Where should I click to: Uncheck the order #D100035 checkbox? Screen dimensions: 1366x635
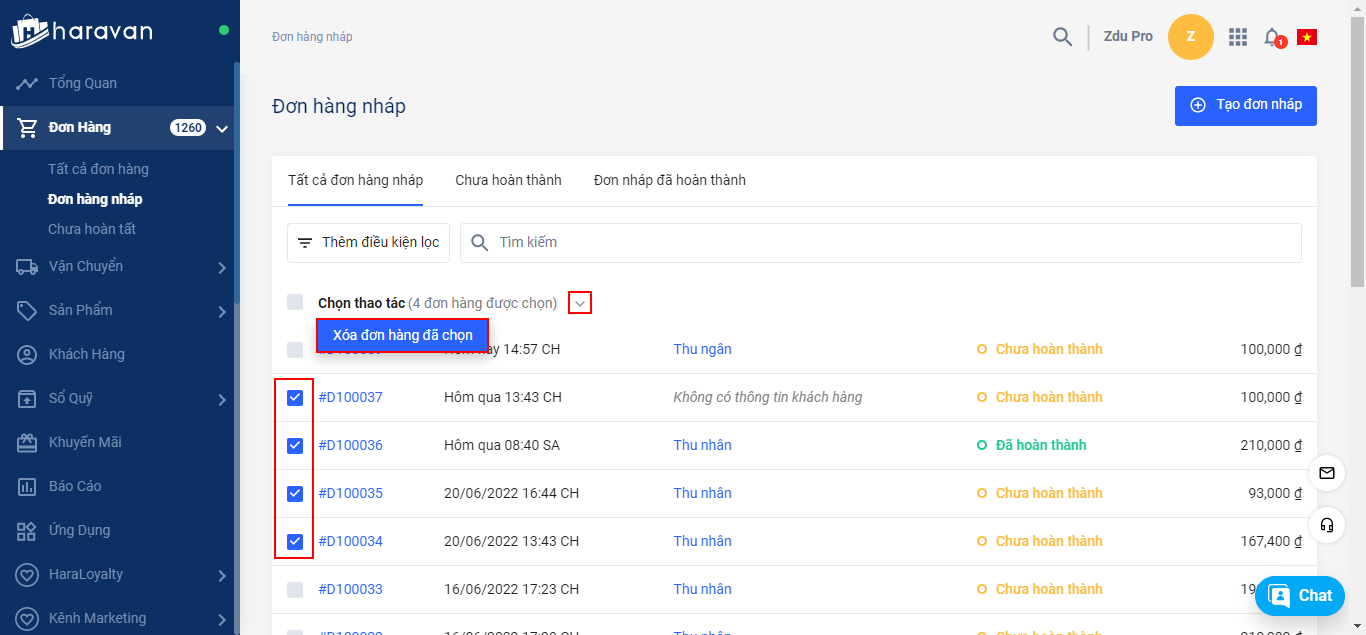(x=295, y=494)
